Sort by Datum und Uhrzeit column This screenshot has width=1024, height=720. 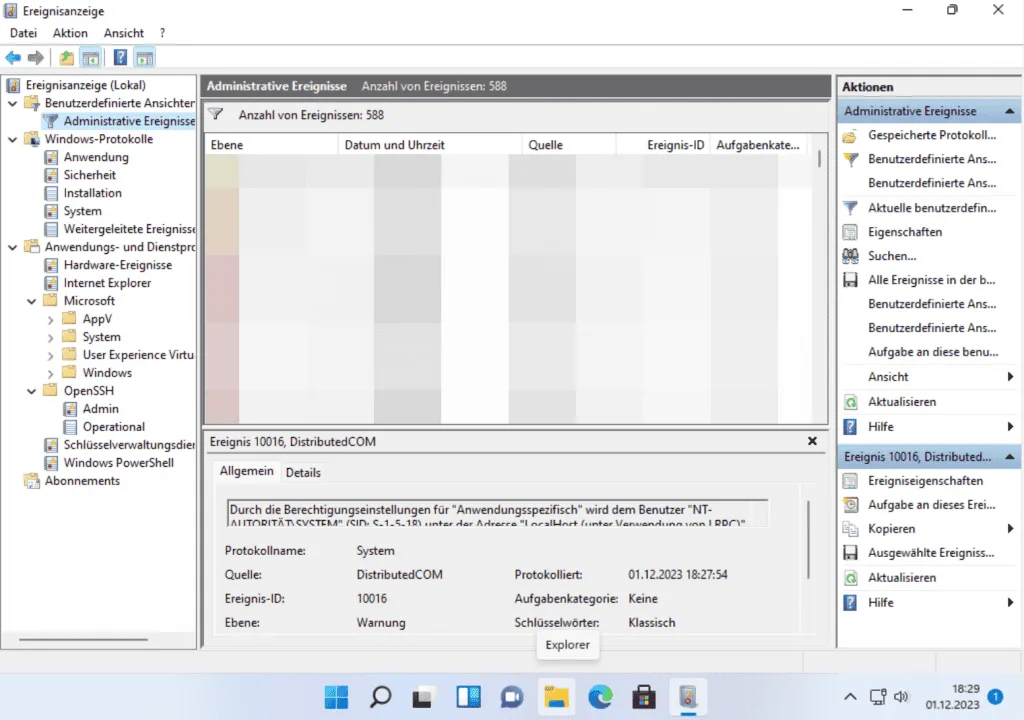click(x=394, y=145)
